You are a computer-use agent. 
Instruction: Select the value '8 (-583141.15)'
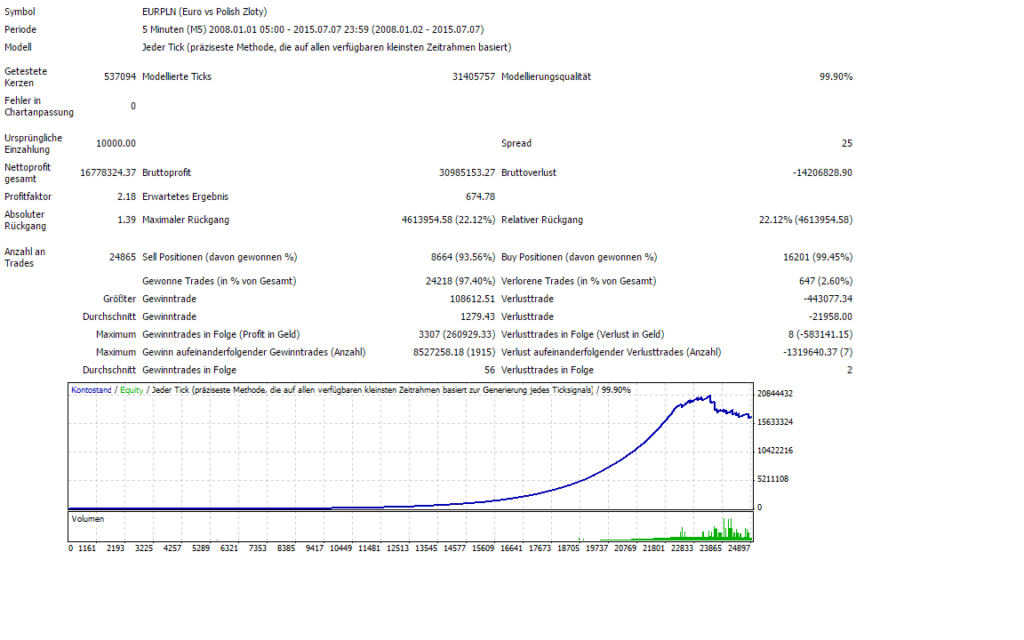click(x=820, y=334)
